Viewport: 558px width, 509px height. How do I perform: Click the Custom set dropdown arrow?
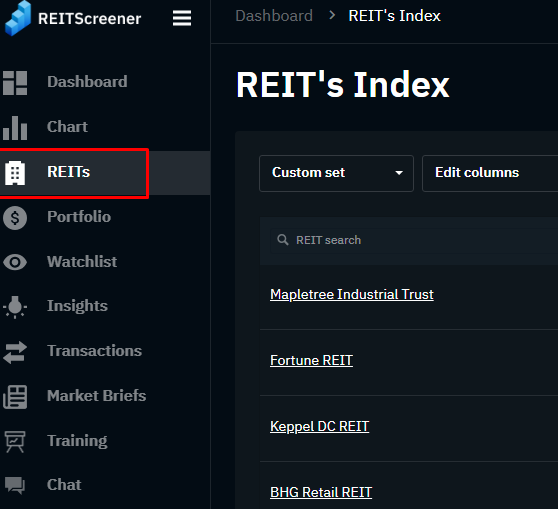(x=399, y=173)
